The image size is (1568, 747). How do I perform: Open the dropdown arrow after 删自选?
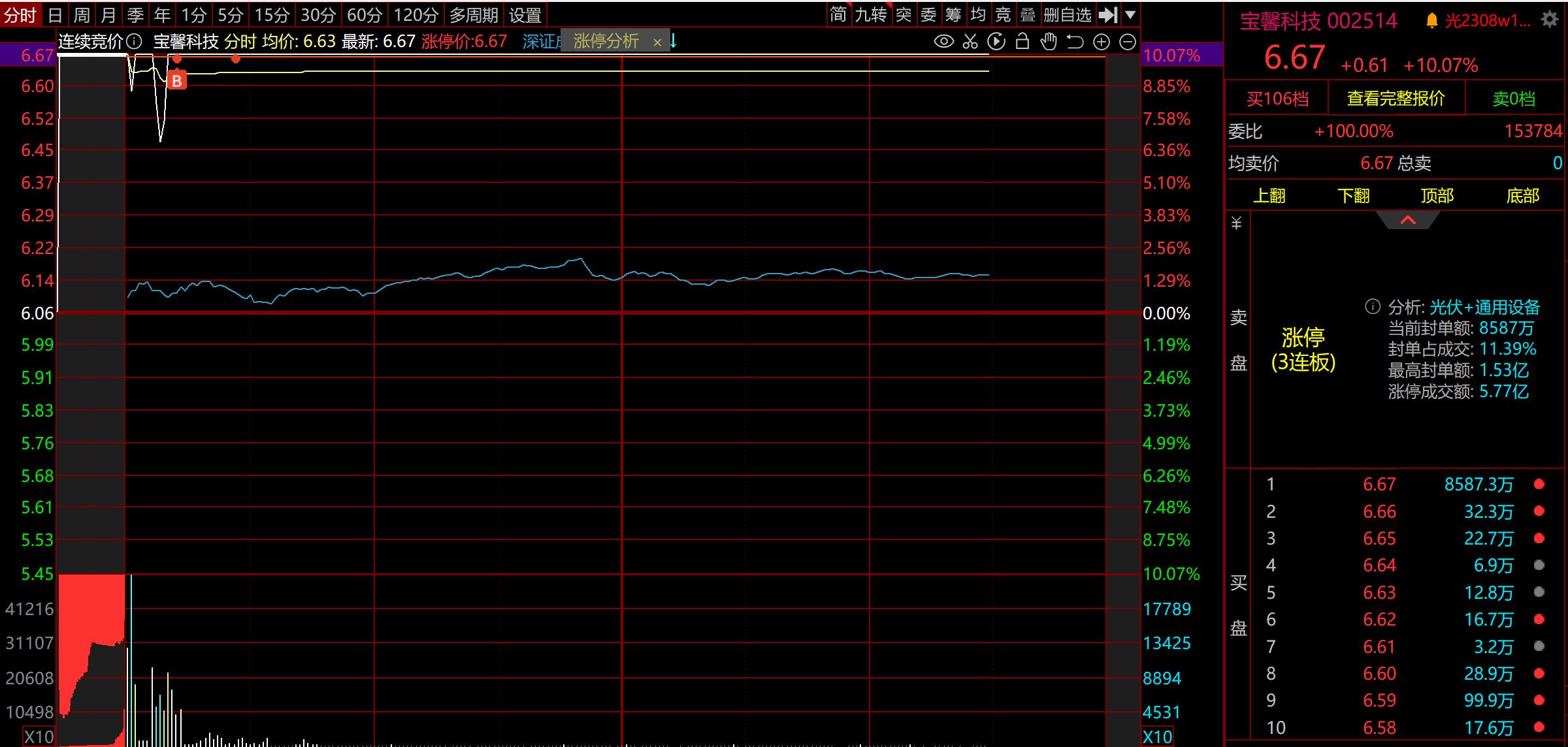pos(1130,14)
